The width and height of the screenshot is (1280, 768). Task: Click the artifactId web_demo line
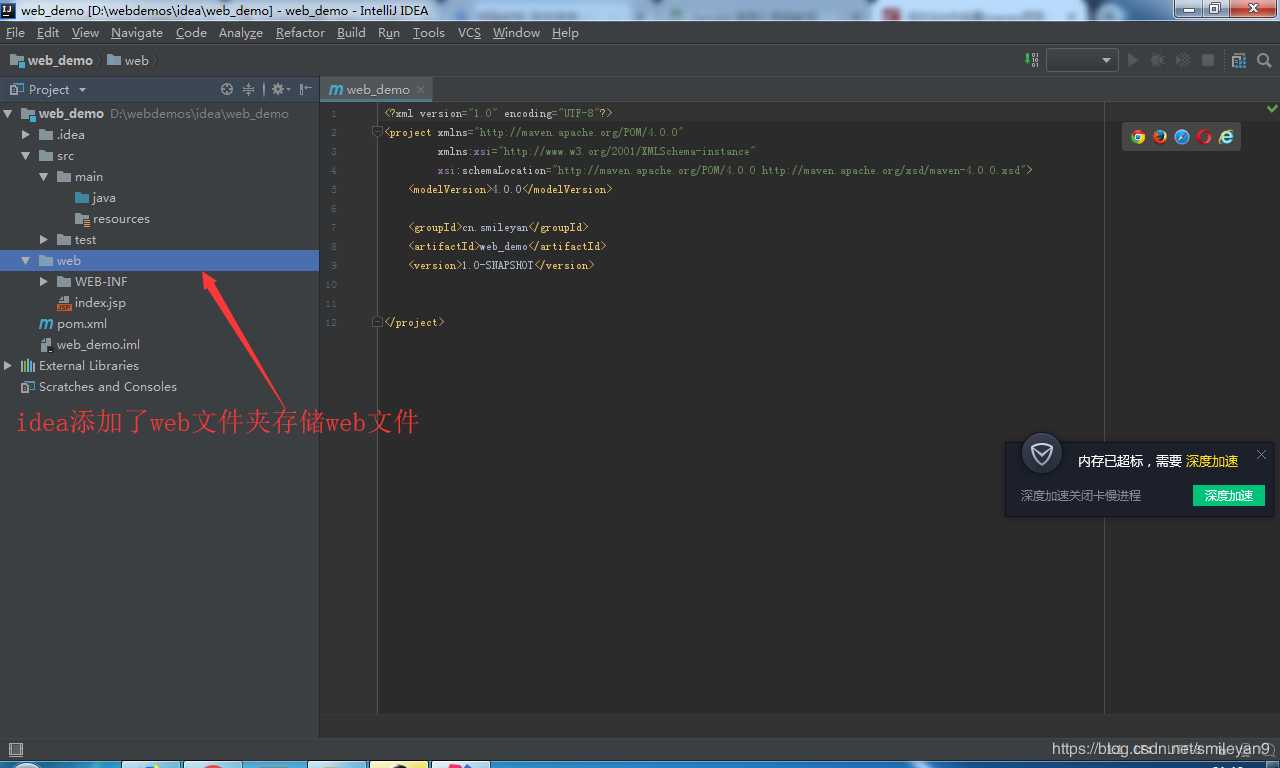coord(507,246)
